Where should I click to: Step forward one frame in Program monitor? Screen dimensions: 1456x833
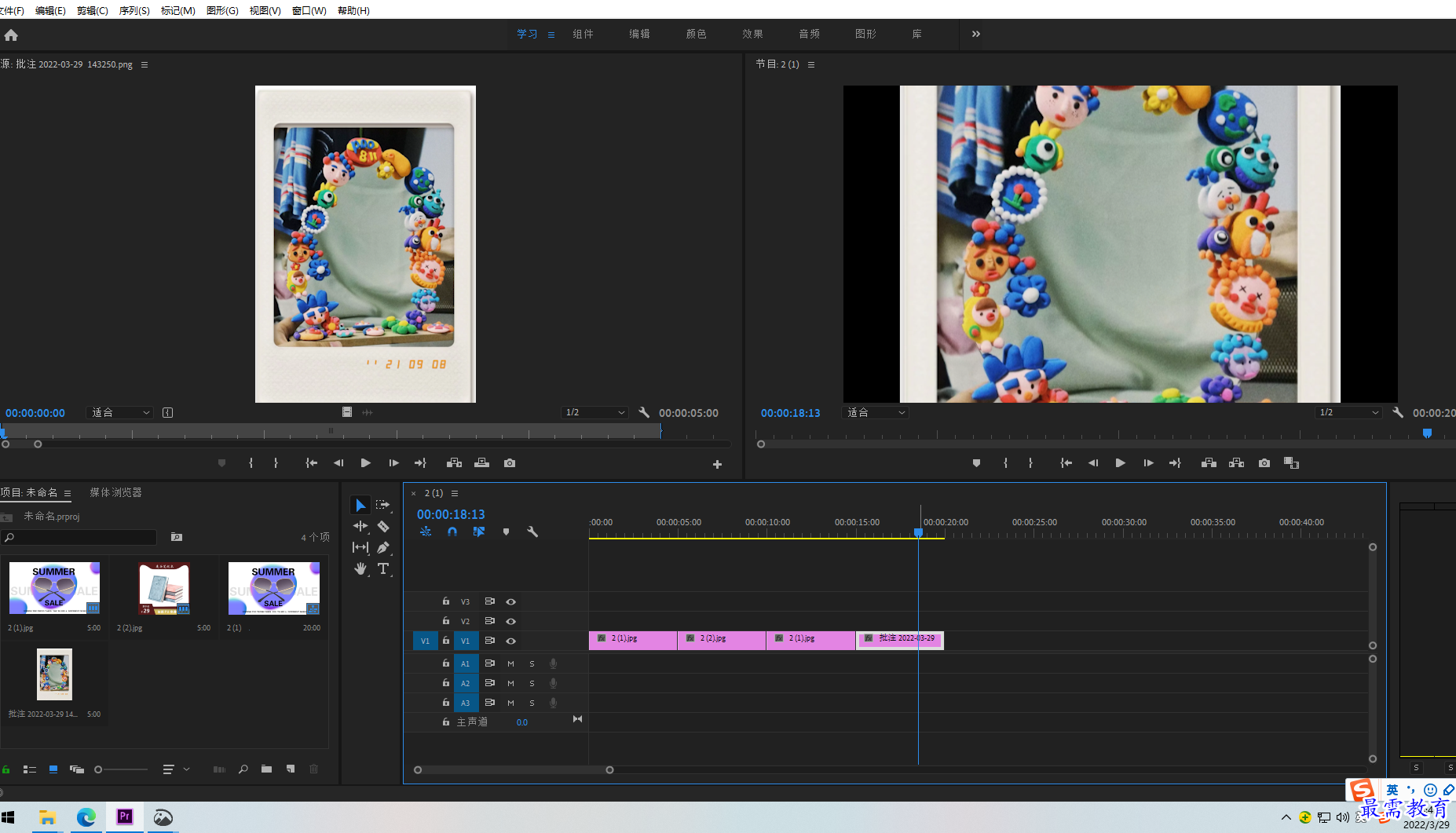pos(1148,463)
